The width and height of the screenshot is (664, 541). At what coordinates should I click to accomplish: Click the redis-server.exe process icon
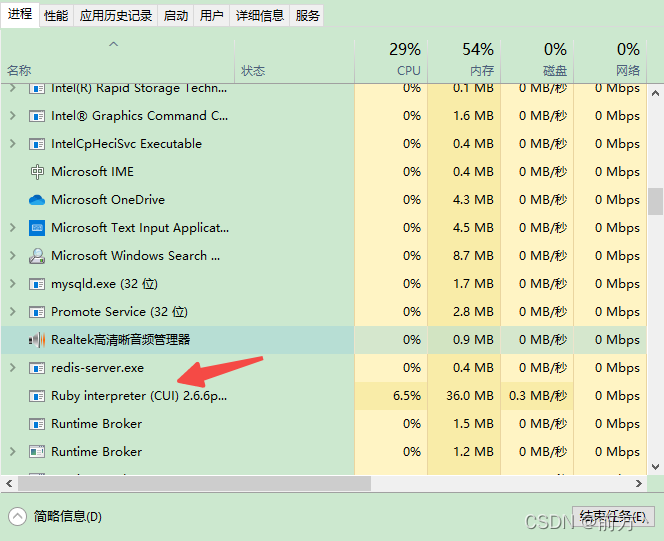pos(37,368)
